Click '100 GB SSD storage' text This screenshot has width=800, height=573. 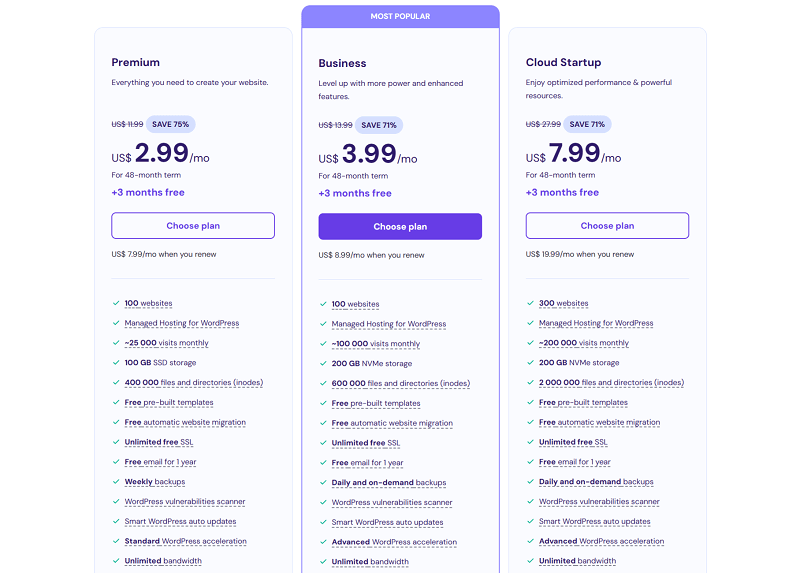pyautogui.click(x=160, y=363)
